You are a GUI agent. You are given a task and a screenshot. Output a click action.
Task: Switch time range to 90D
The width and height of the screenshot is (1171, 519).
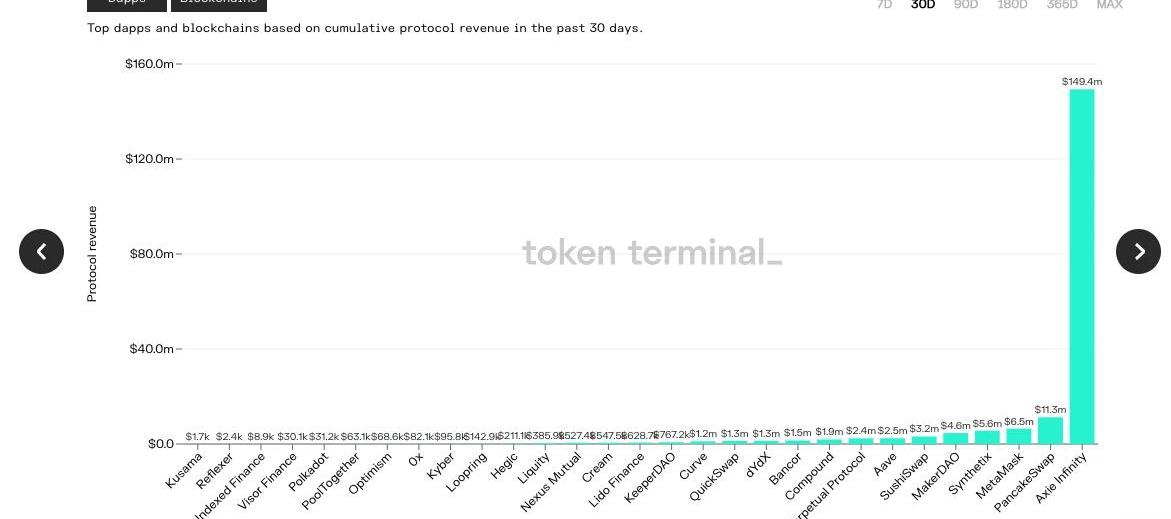point(966,5)
